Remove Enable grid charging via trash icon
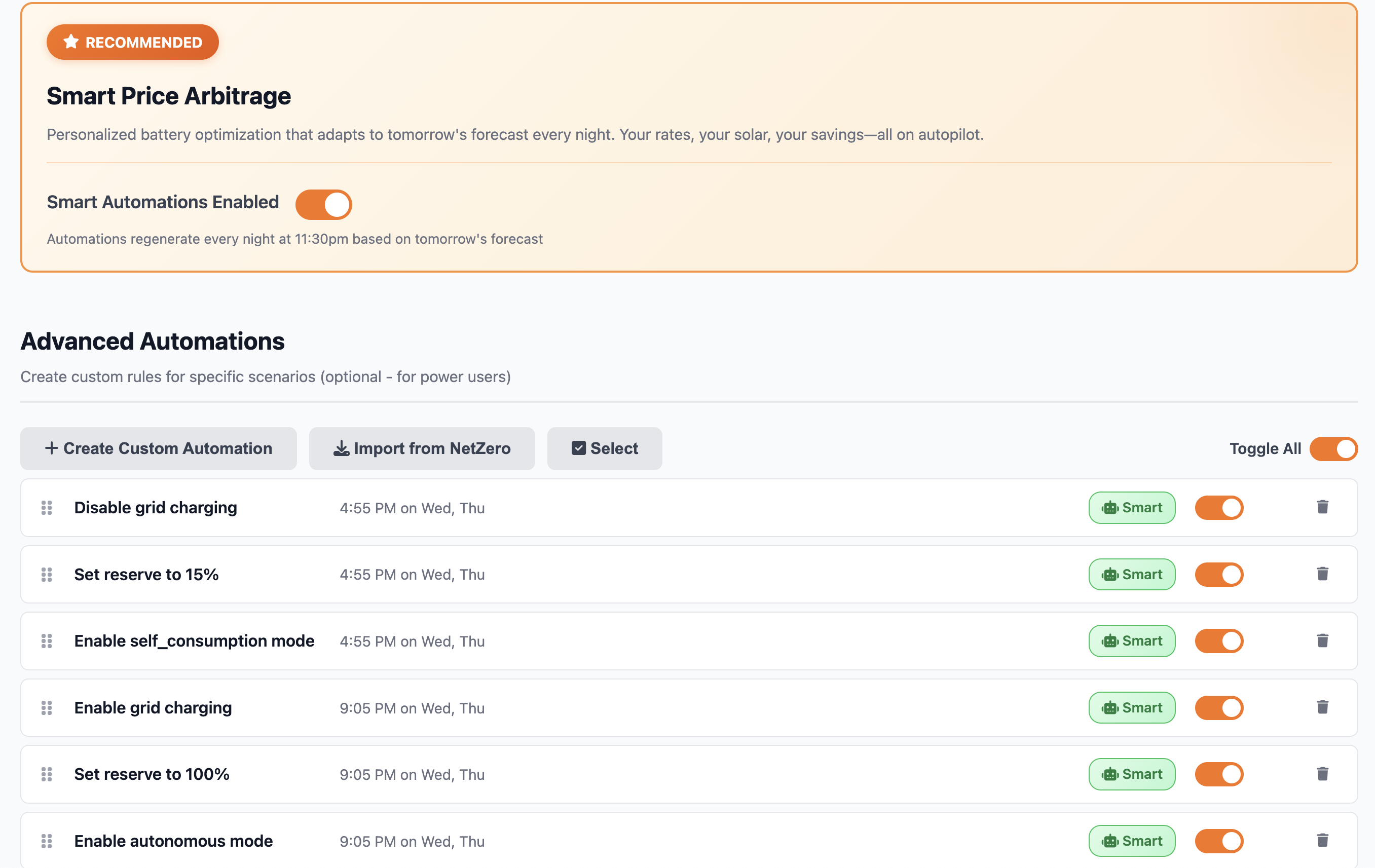 coord(1322,707)
